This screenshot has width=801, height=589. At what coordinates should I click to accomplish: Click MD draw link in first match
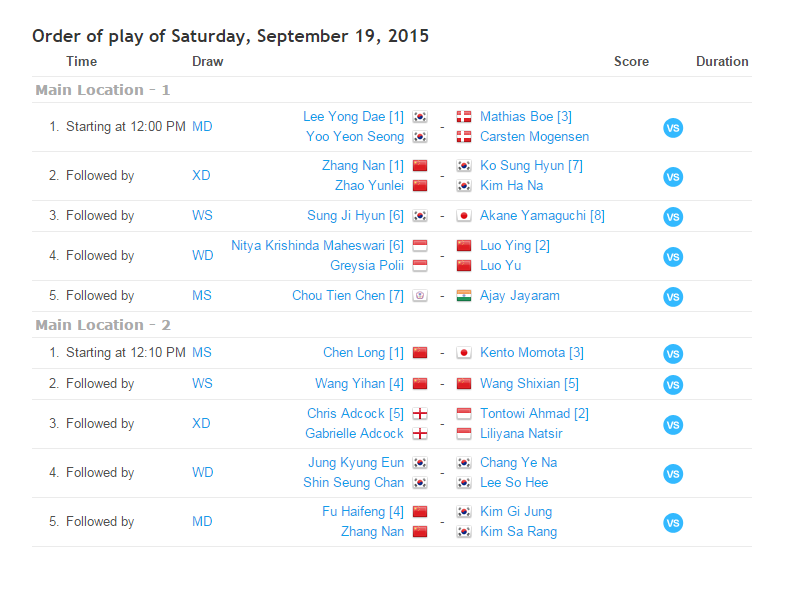[x=202, y=127]
